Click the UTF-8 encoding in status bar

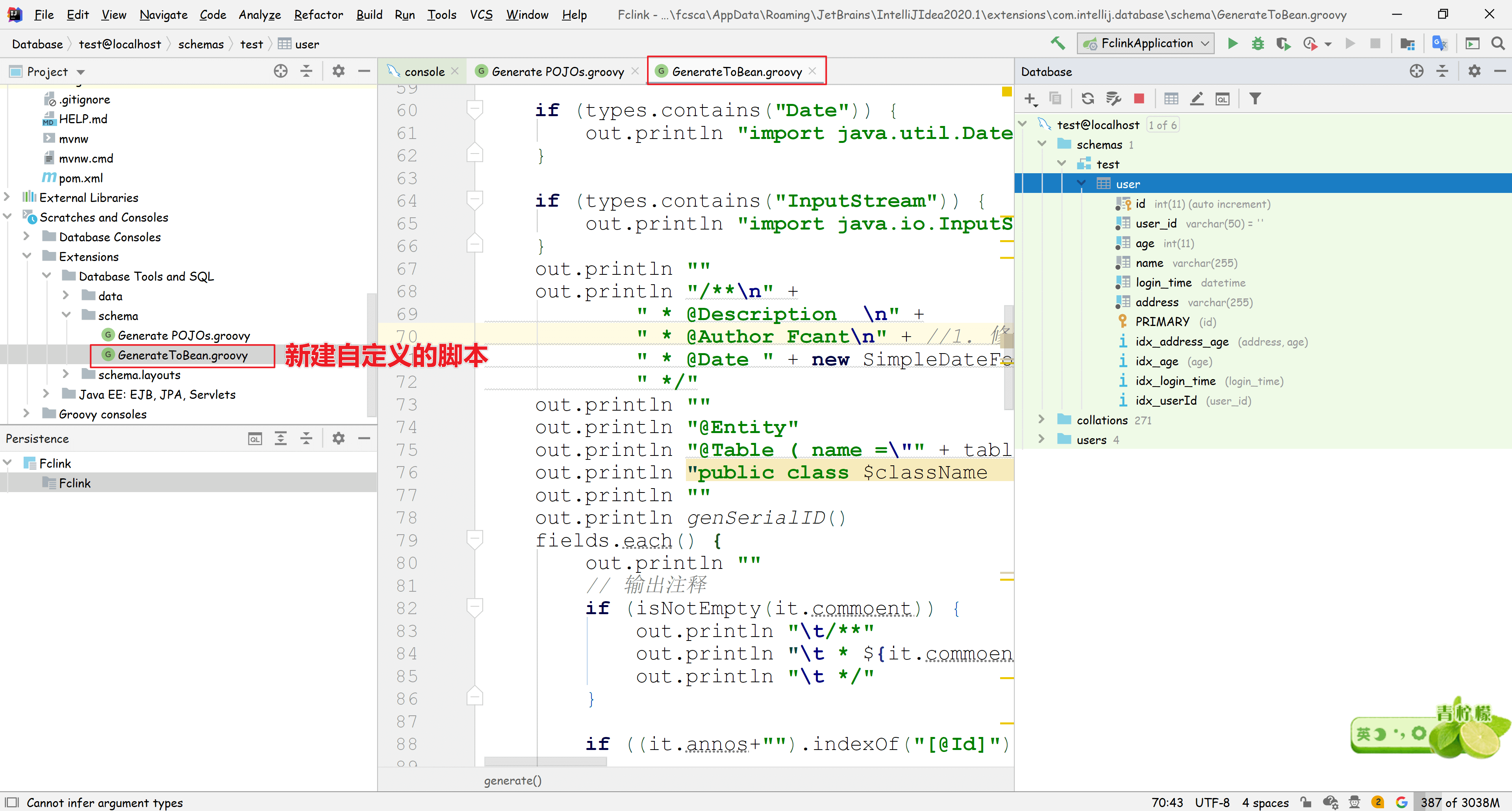pos(1212,802)
